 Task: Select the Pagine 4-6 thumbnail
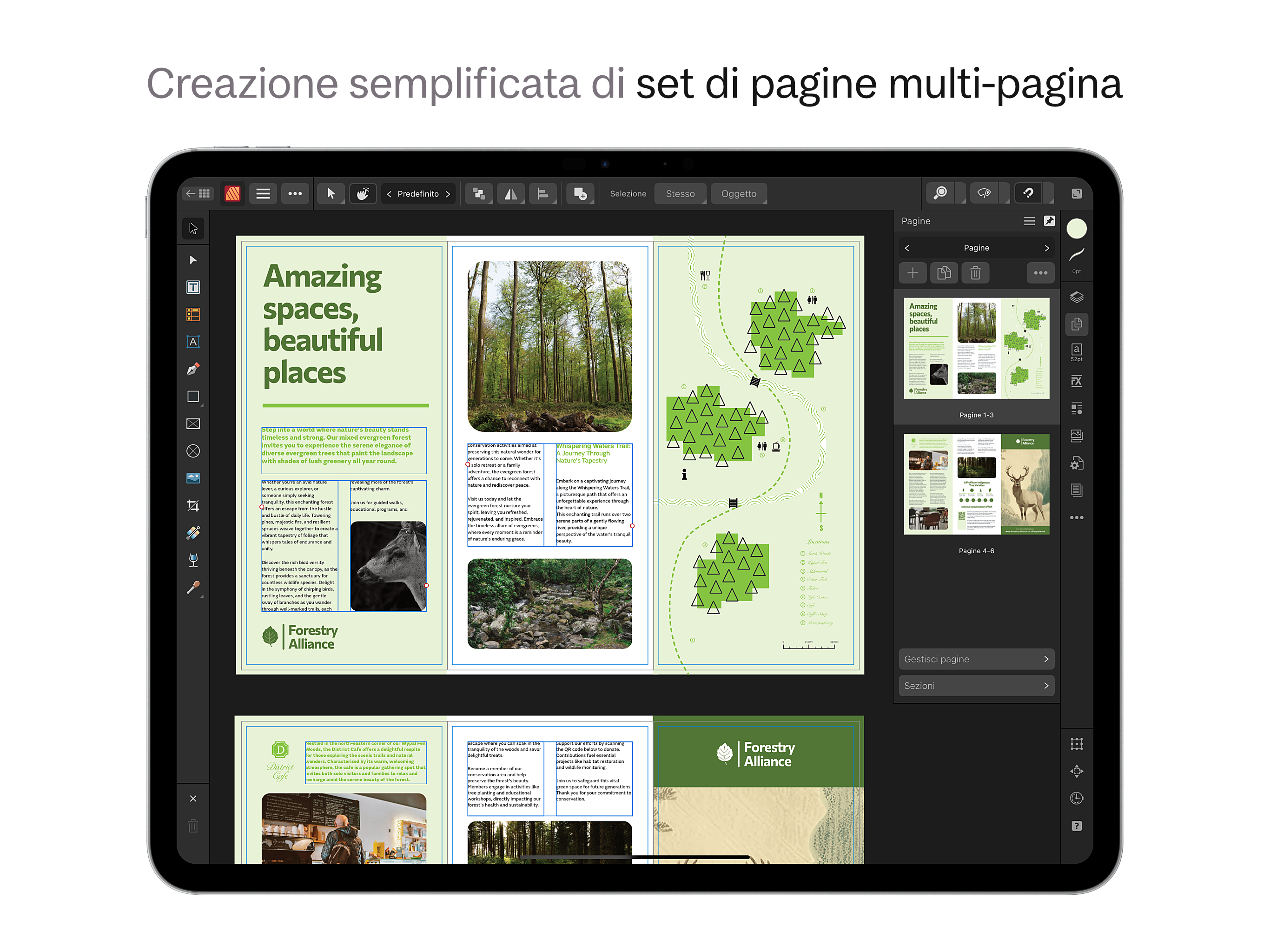pyautogui.click(x=976, y=484)
